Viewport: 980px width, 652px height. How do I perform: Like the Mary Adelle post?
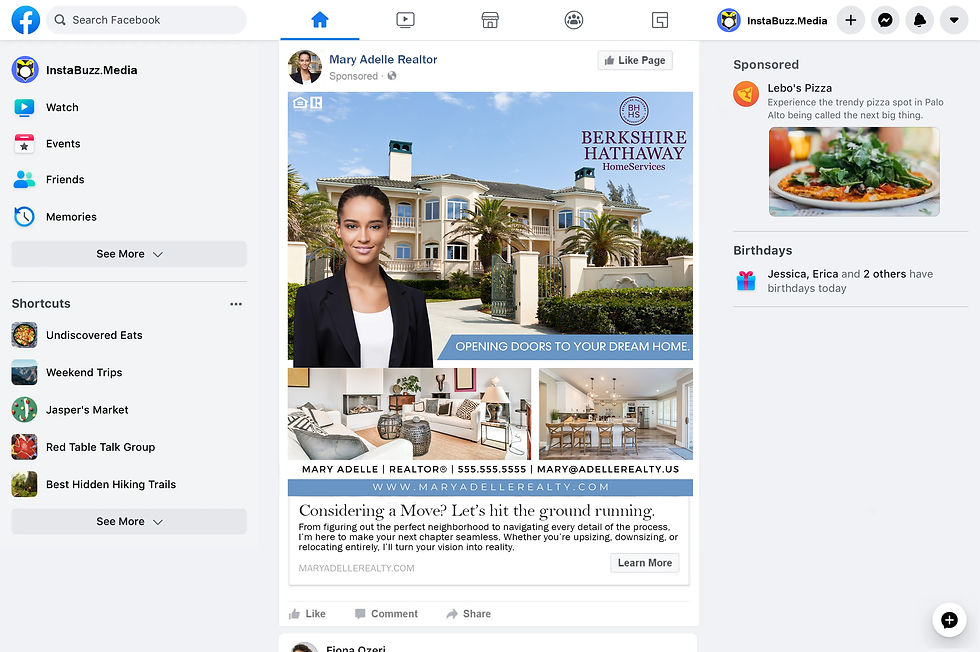point(307,614)
